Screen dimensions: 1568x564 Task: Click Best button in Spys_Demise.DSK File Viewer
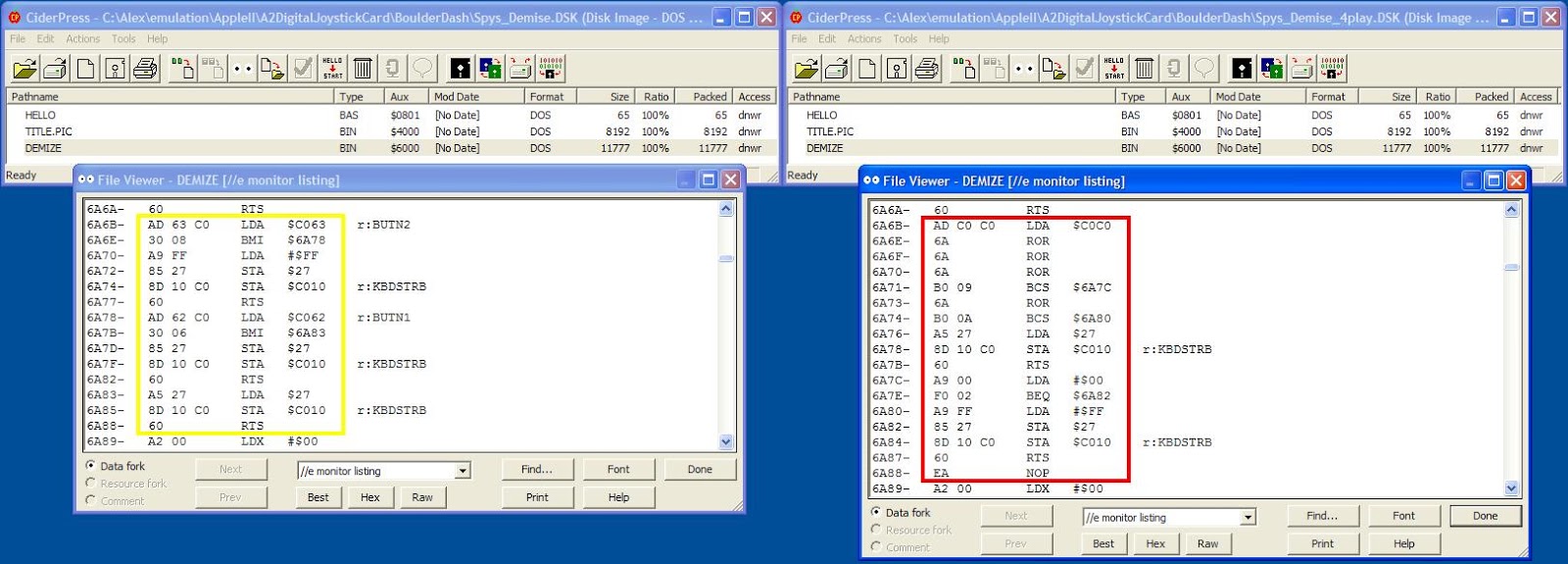(318, 497)
